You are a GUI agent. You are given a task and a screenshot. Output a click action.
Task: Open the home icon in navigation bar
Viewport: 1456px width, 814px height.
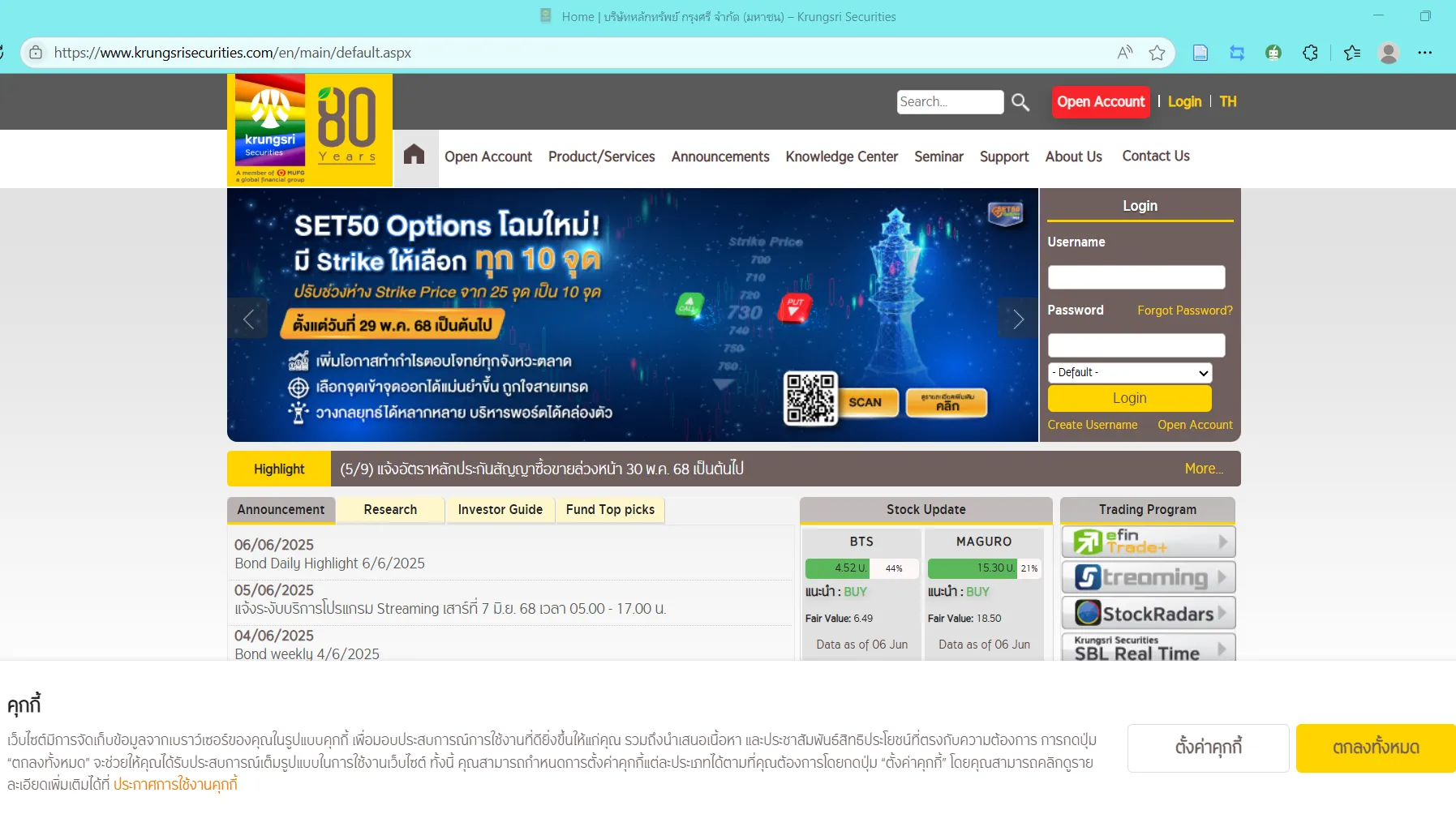[414, 155]
